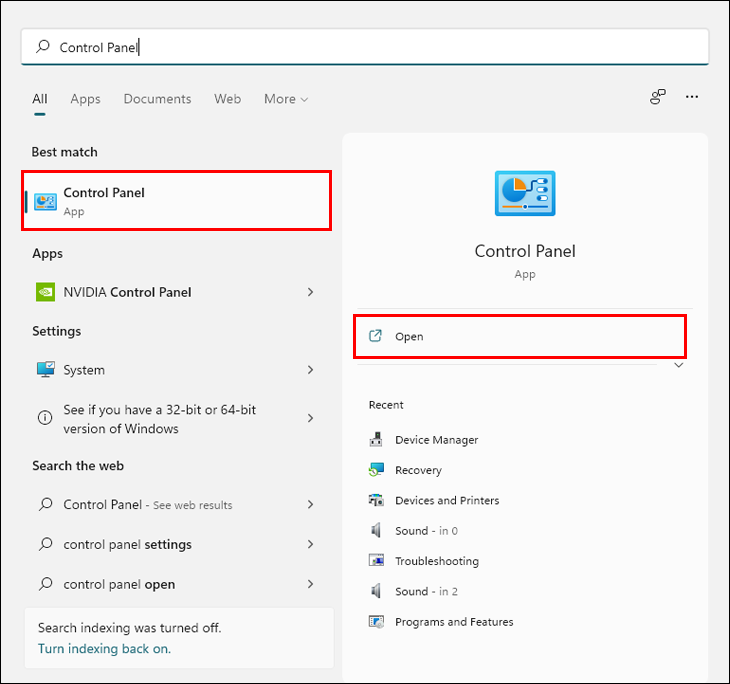Expand NVIDIA Control Panel result arrow

[310, 292]
